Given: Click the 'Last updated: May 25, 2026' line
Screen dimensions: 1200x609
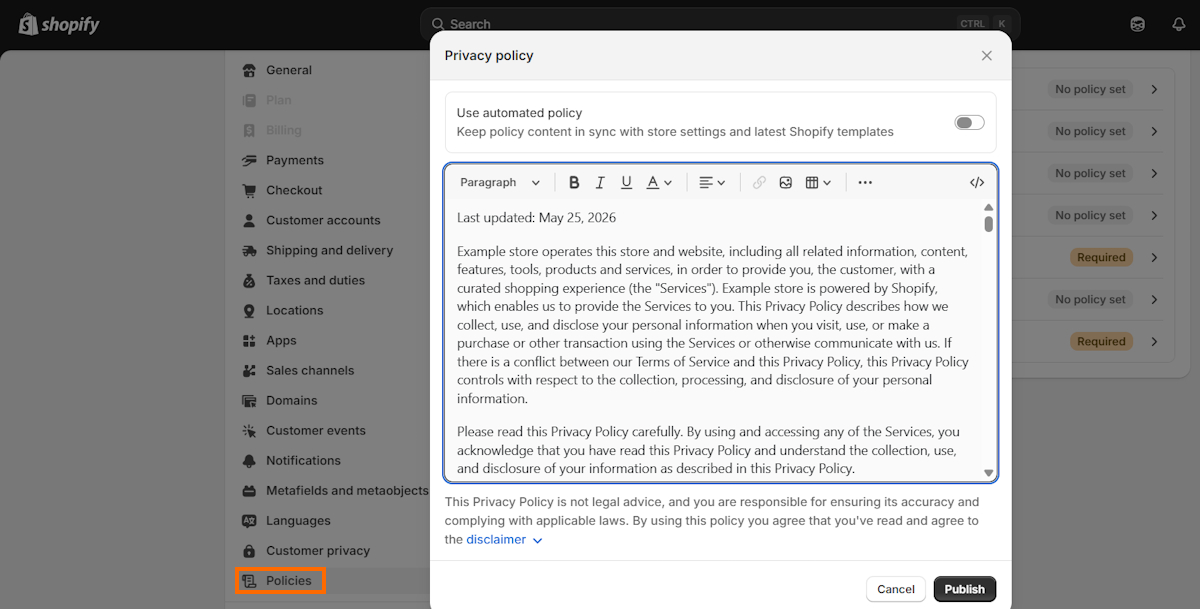Looking at the screenshot, I should point(536,217).
